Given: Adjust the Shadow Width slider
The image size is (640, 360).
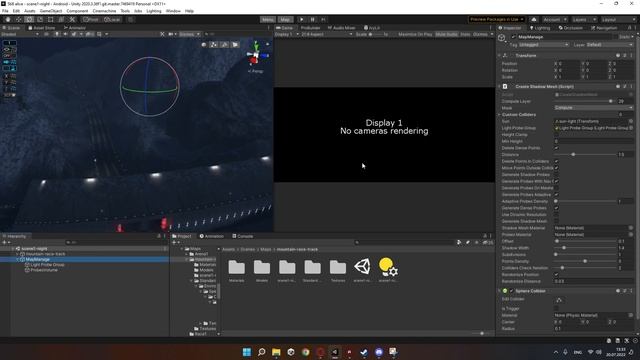Looking at the screenshot, I should pyautogui.click(x=584, y=248).
